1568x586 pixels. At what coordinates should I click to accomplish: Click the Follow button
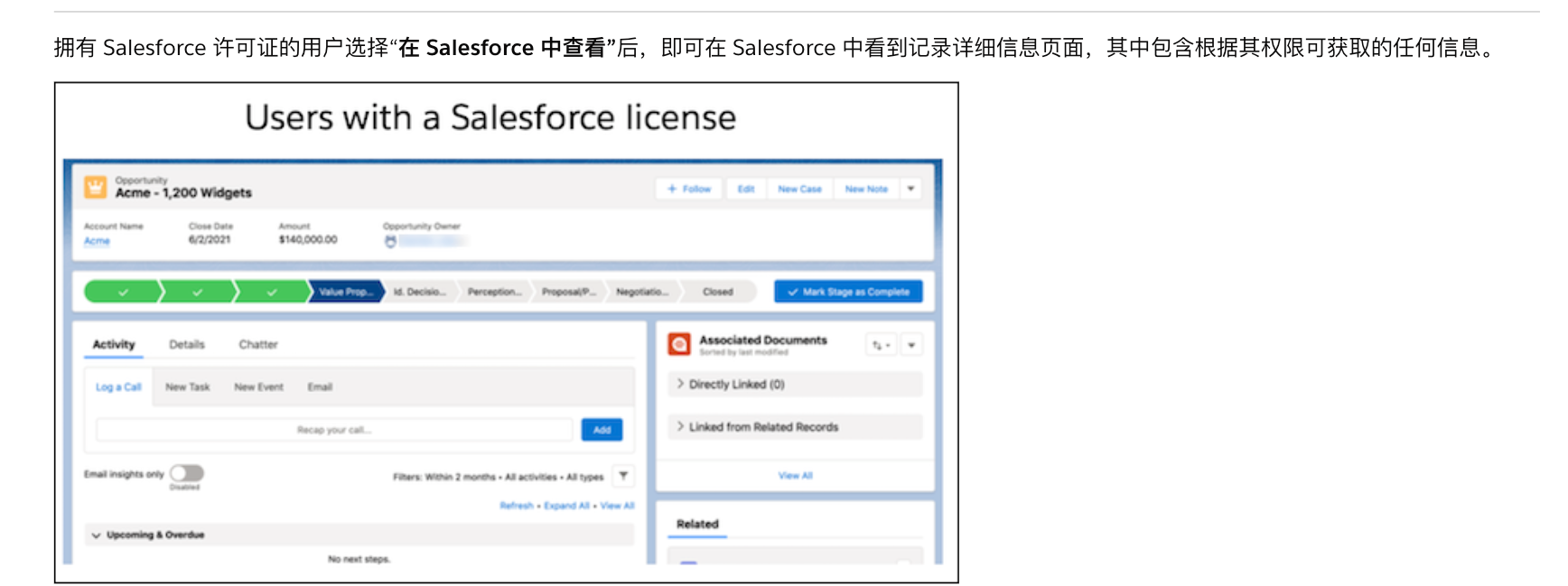tap(688, 189)
